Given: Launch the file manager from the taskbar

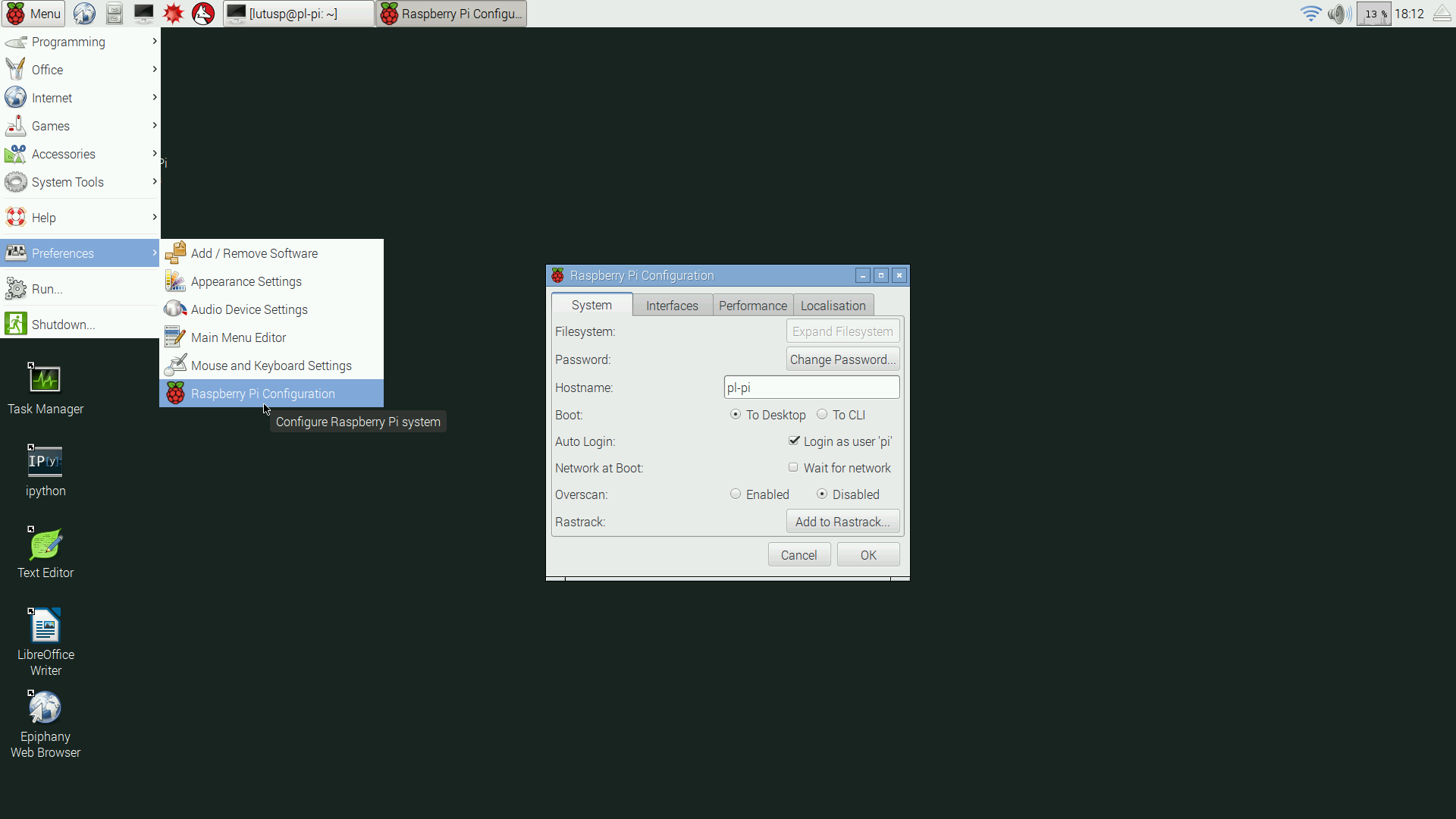Looking at the screenshot, I should [114, 14].
